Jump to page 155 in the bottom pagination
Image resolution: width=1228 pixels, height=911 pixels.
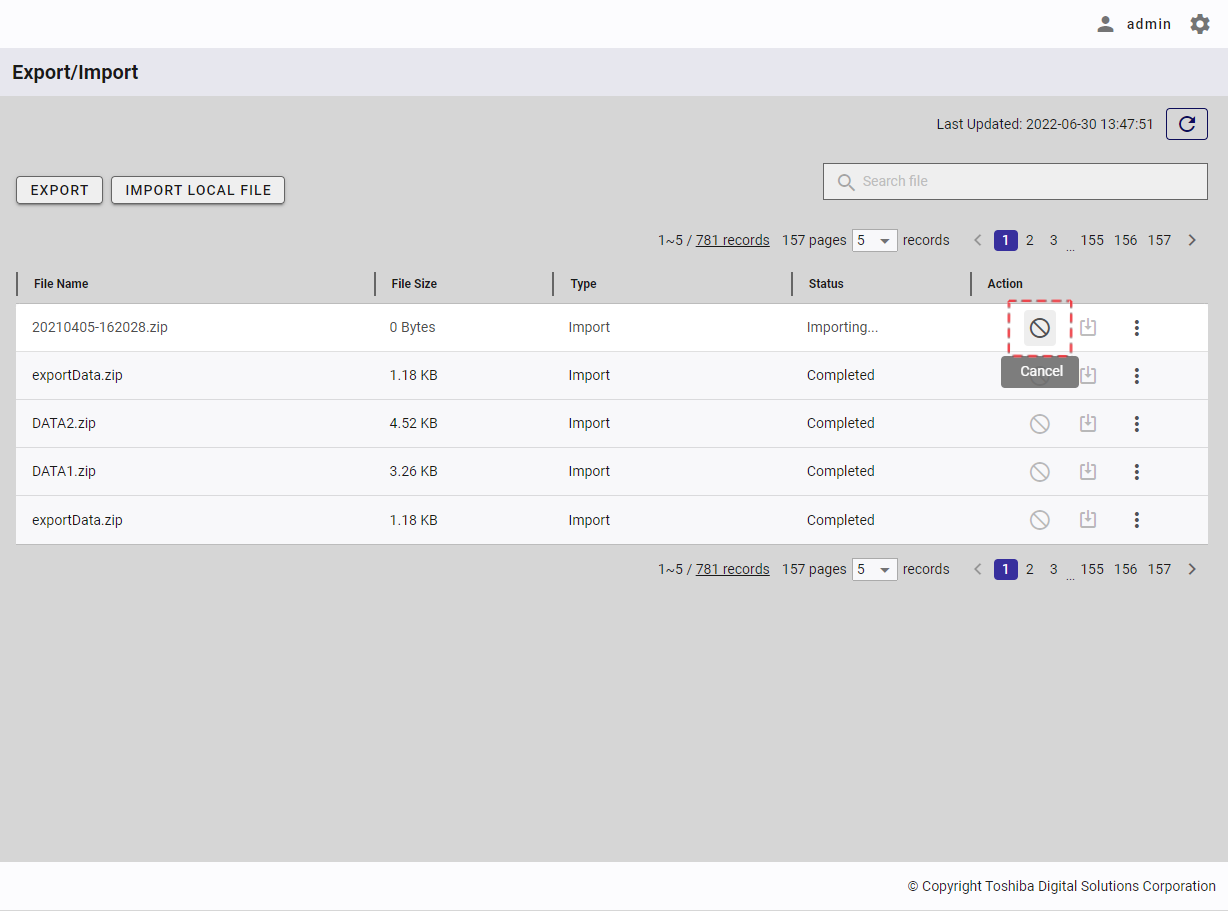1092,569
